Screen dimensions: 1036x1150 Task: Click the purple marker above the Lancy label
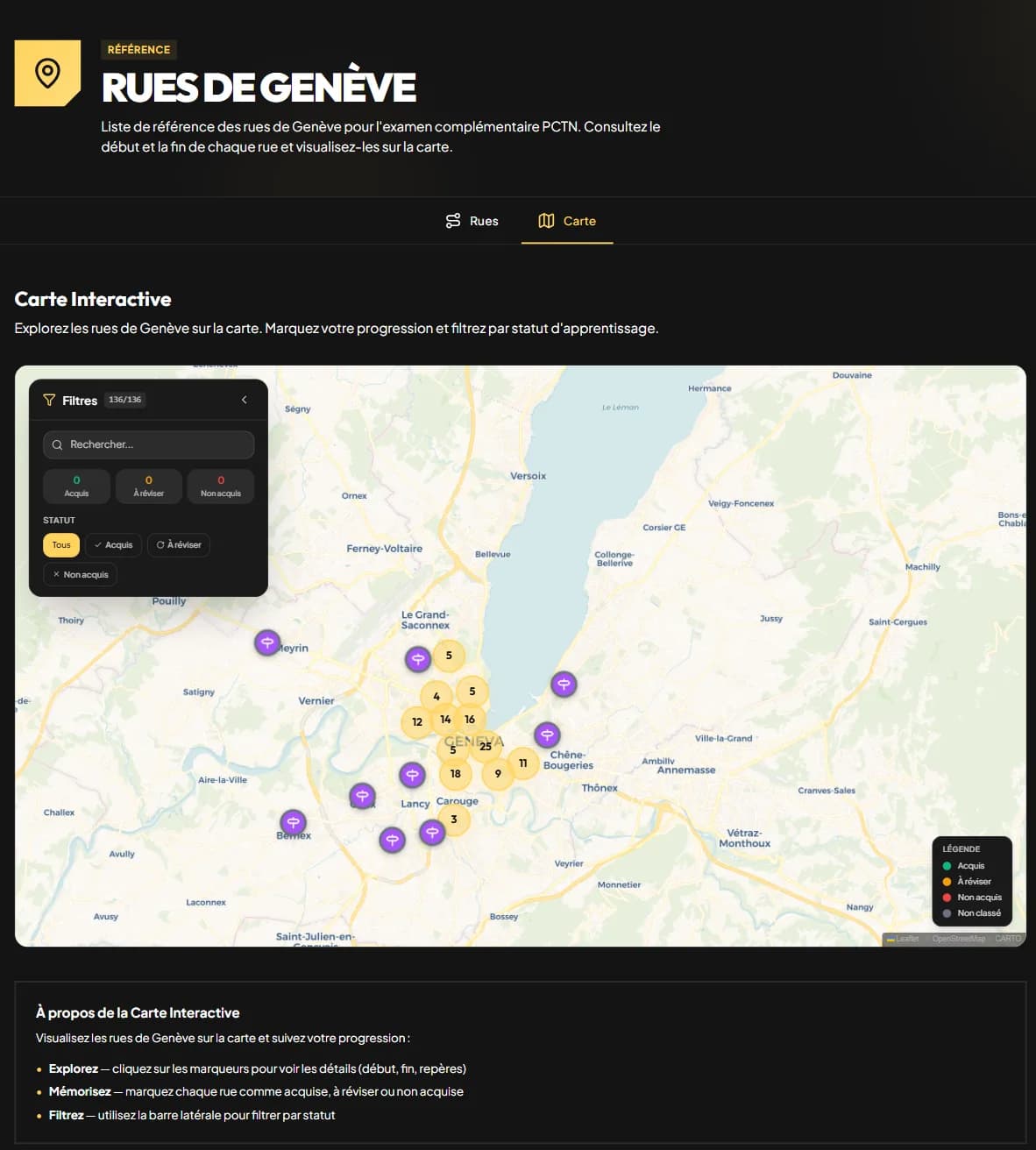(x=412, y=775)
